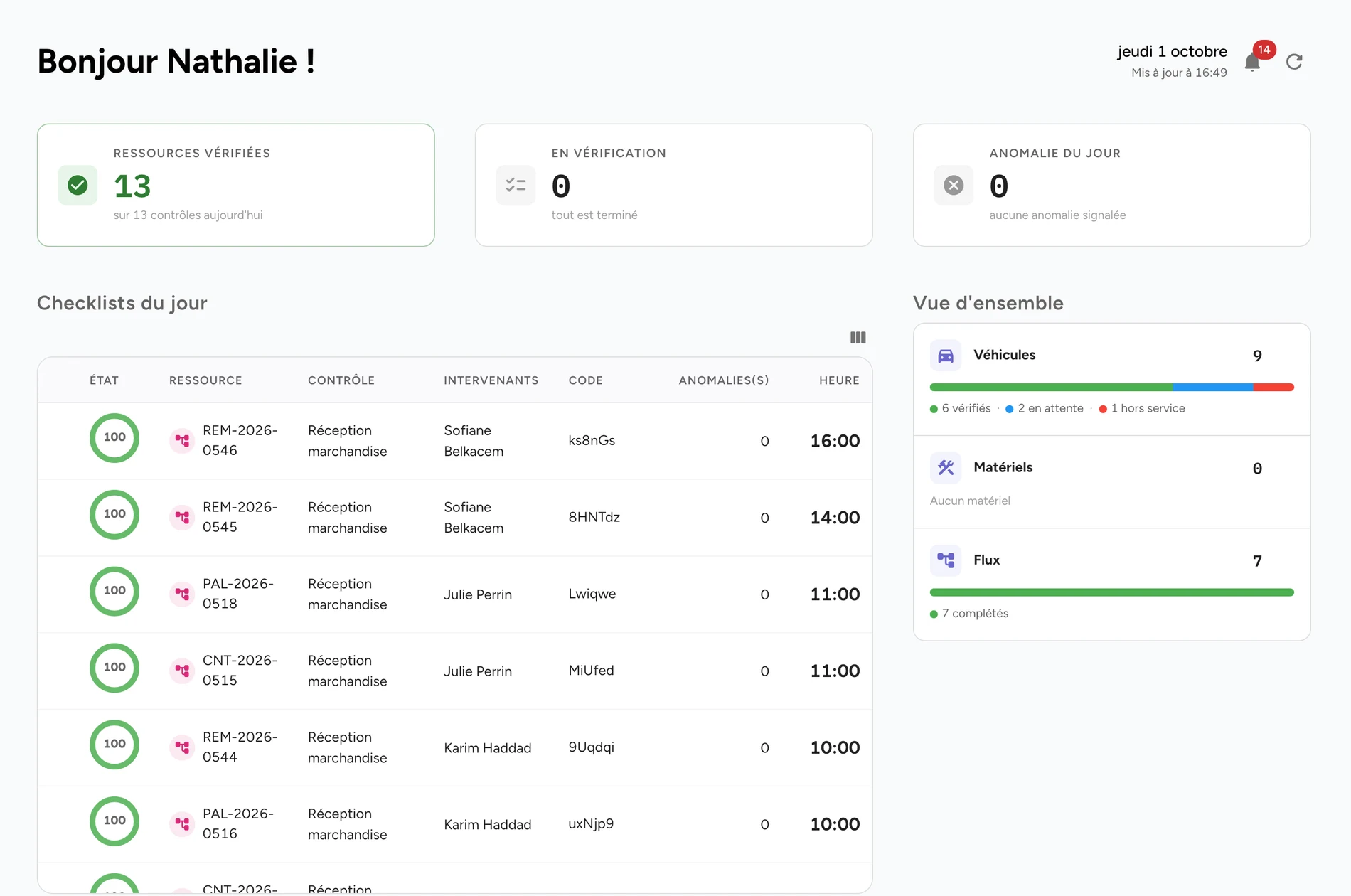Click the refresh icon
This screenshot has width=1351, height=896.
pyautogui.click(x=1294, y=62)
